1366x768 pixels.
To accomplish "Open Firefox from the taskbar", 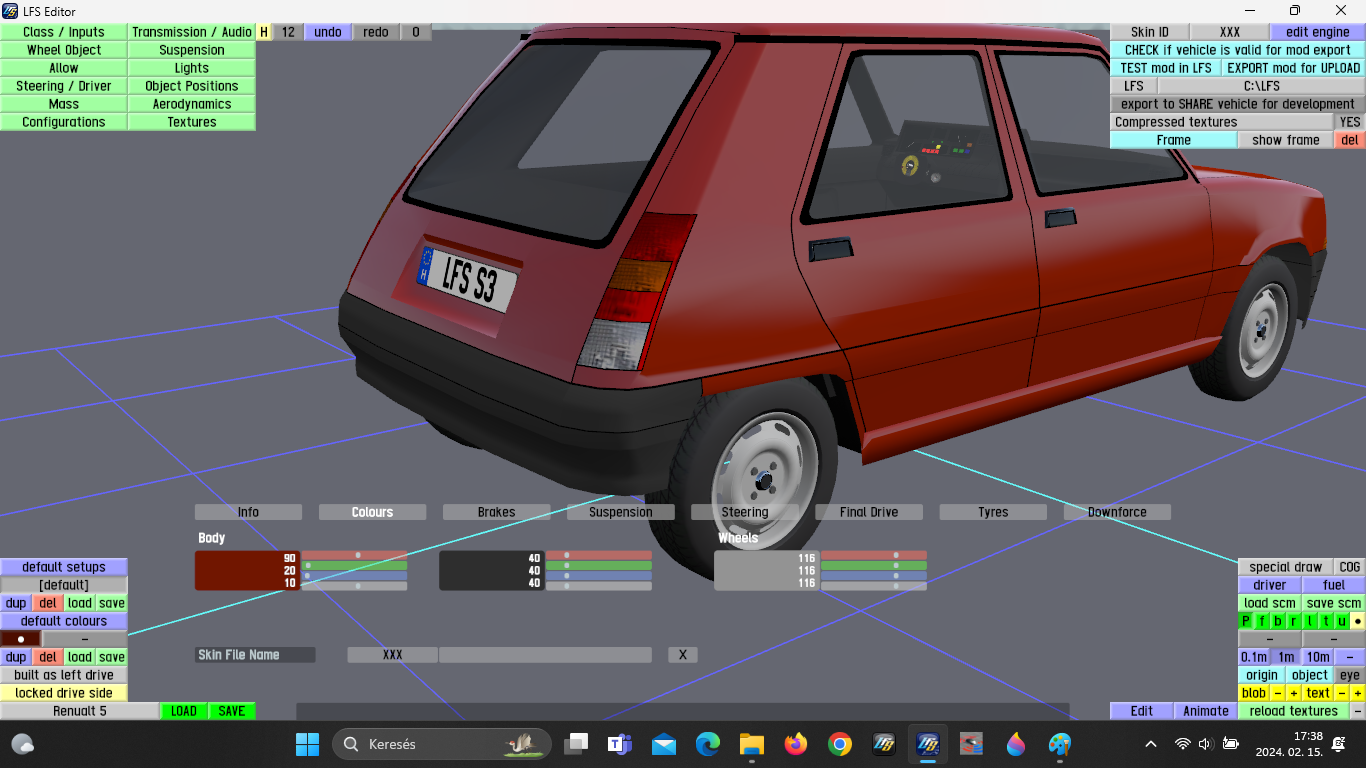I will [x=796, y=744].
